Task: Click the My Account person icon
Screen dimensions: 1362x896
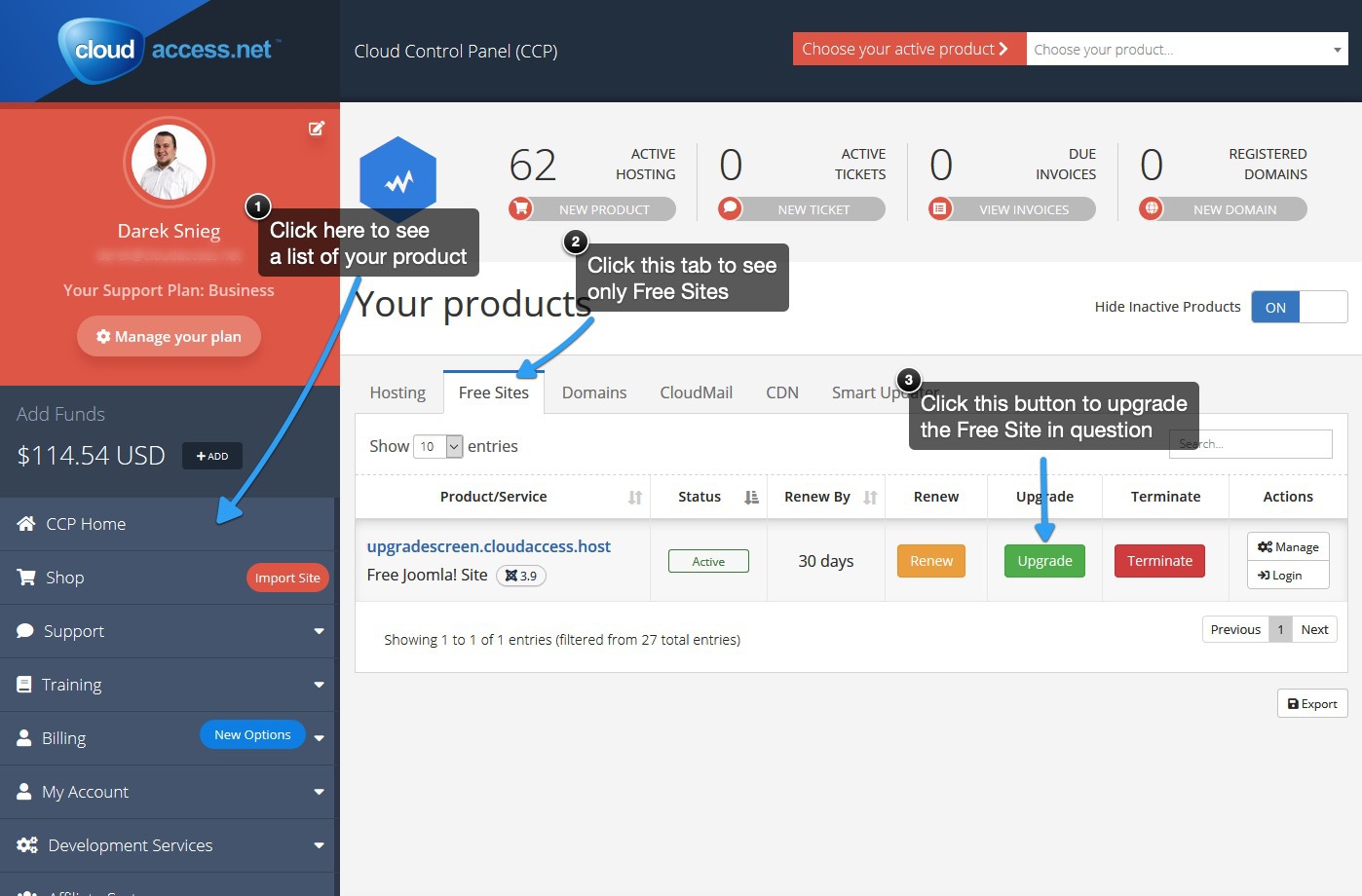Action: [x=24, y=792]
